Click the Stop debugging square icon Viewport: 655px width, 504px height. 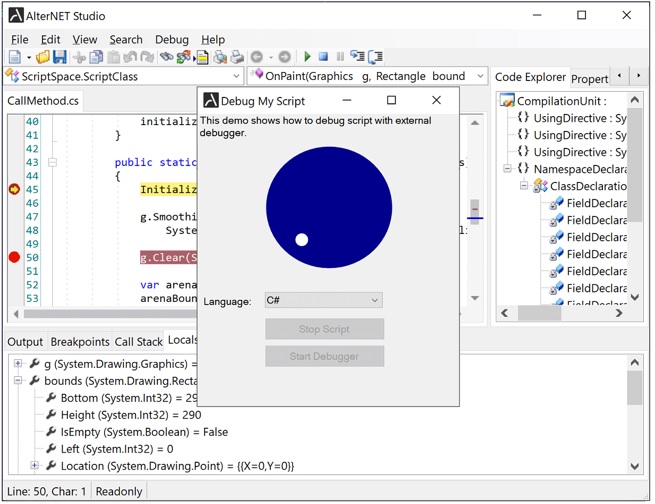tap(323, 58)
